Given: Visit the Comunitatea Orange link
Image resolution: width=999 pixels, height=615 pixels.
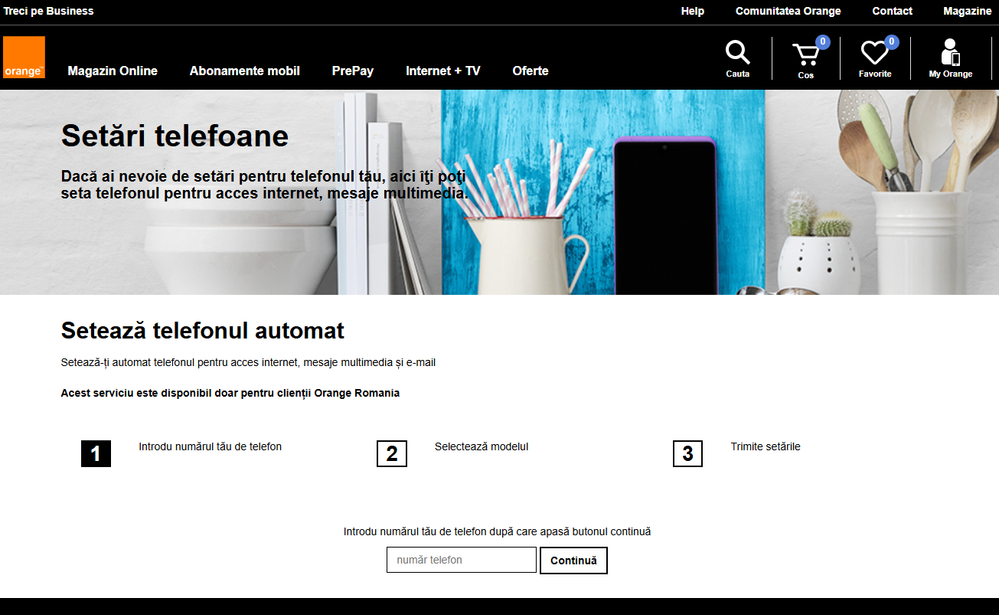Looking at the screenshot, I should 788,11.
